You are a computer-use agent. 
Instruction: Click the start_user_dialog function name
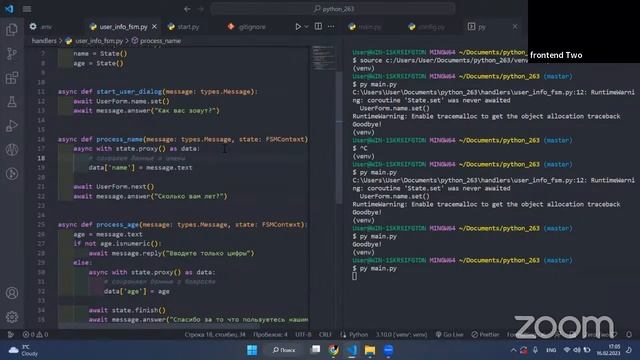click(x=129, y=91)
